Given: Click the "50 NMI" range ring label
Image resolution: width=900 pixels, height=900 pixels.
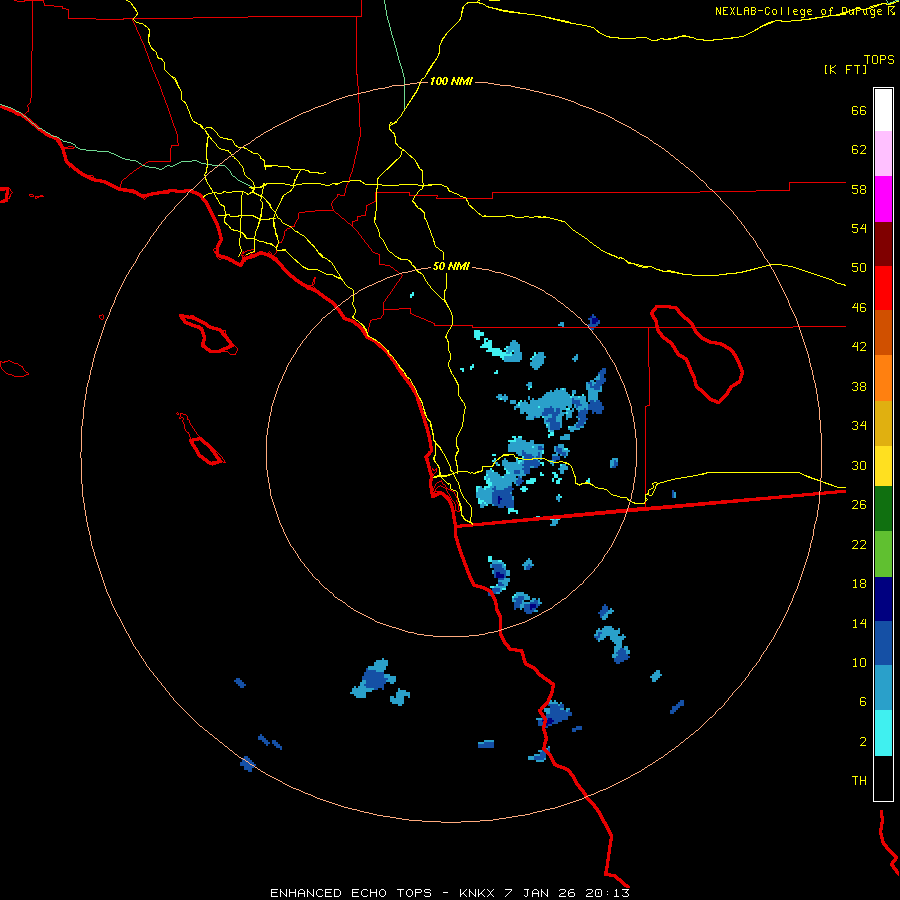Looking at the screenshot, I should click(451, 266).
